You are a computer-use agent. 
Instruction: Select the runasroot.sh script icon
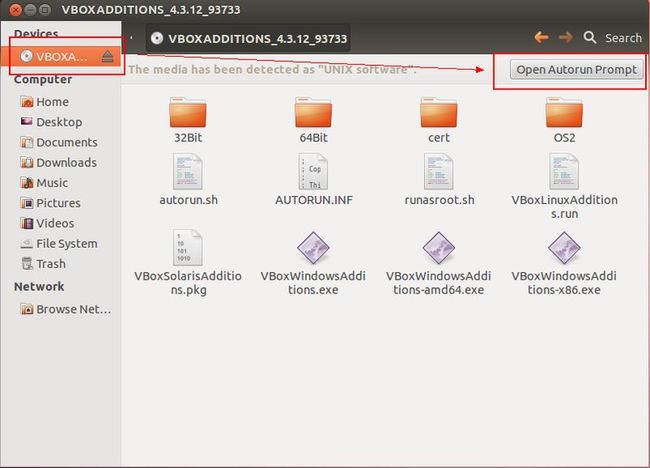pos(439,172)
